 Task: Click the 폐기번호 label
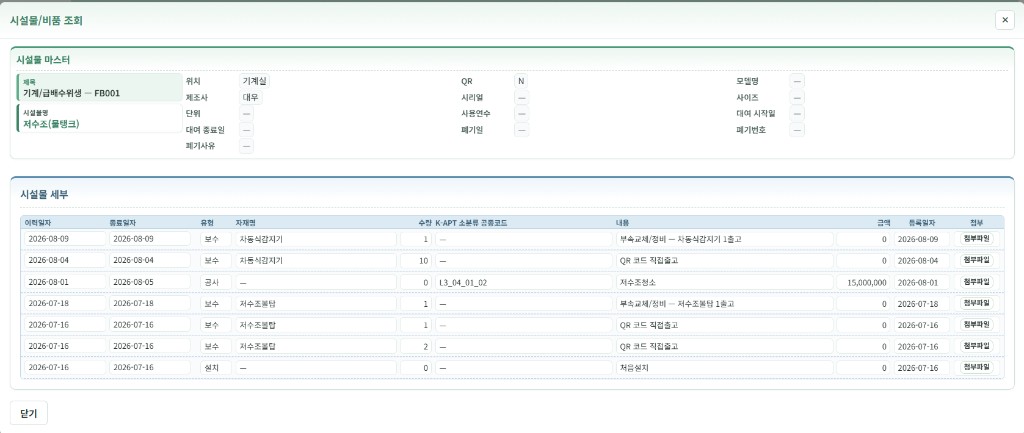pos(751,130)
